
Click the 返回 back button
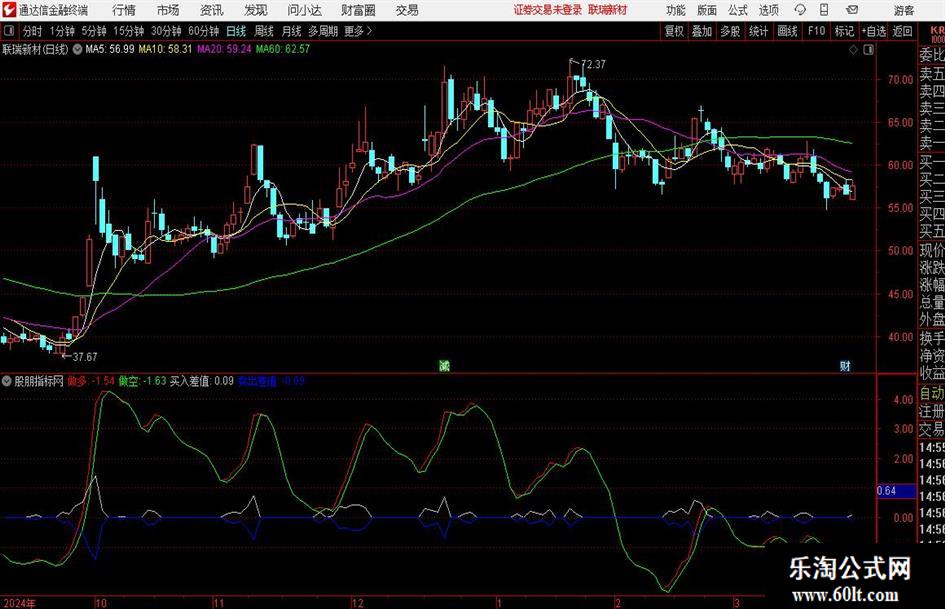coord(902,31)
